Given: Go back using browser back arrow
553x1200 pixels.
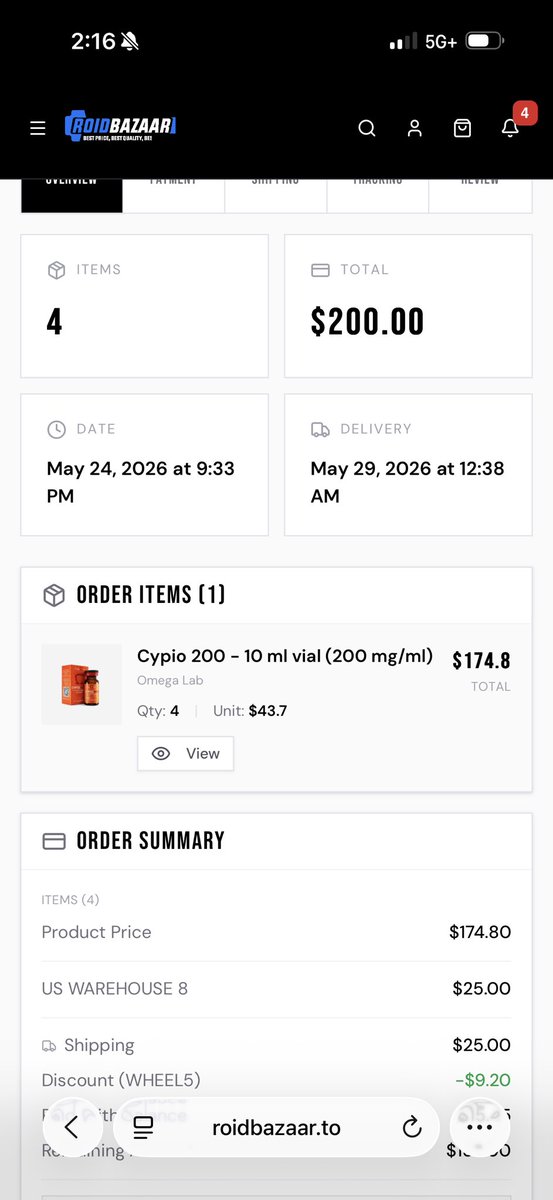Looking at the screenshot, I should pyautogui.click(x=71, y=1127).
